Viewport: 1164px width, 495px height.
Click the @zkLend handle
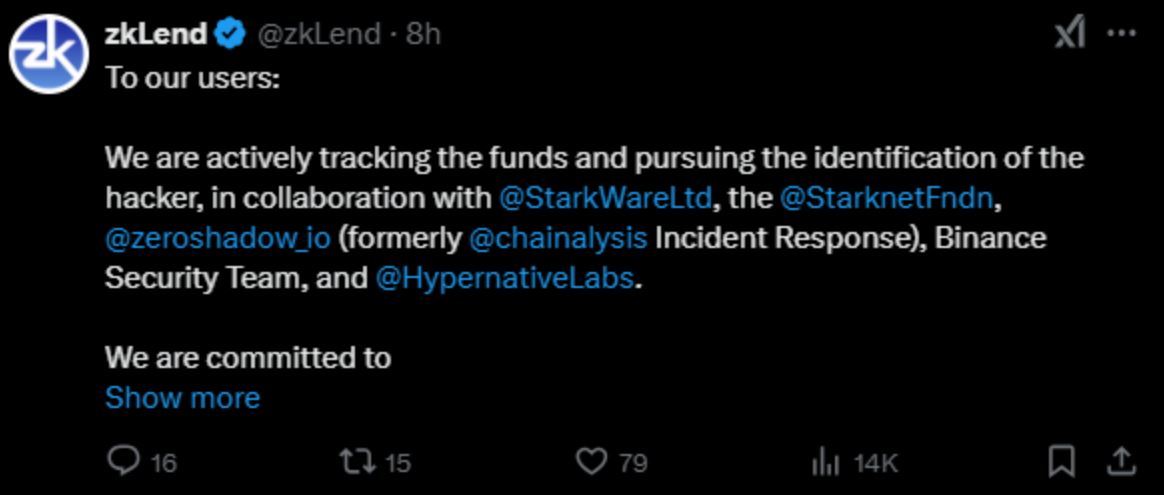click(x=318, y=33)
